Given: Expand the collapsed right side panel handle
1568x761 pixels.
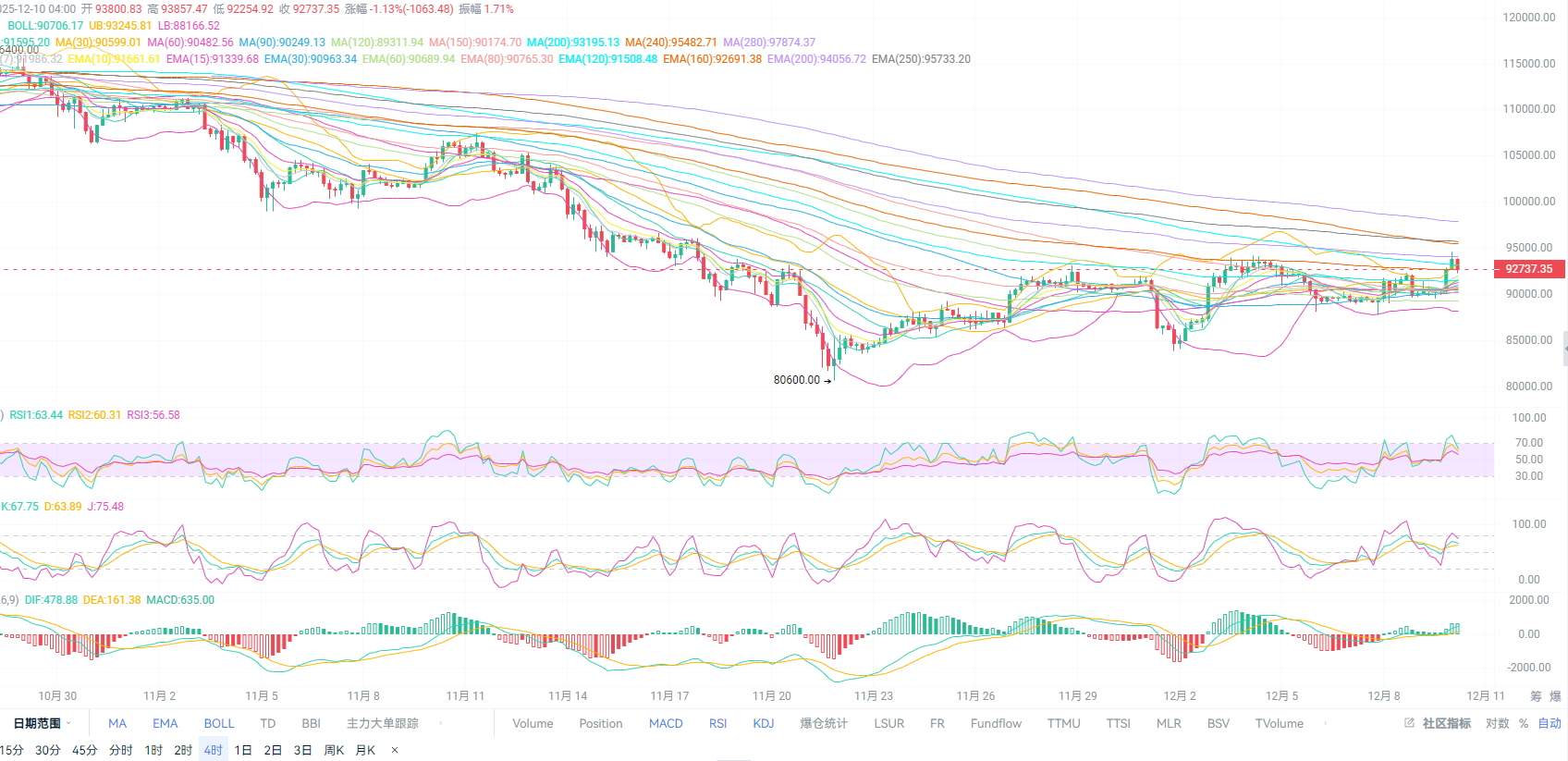Looking at the screenshot, I should pos(1564,350).
